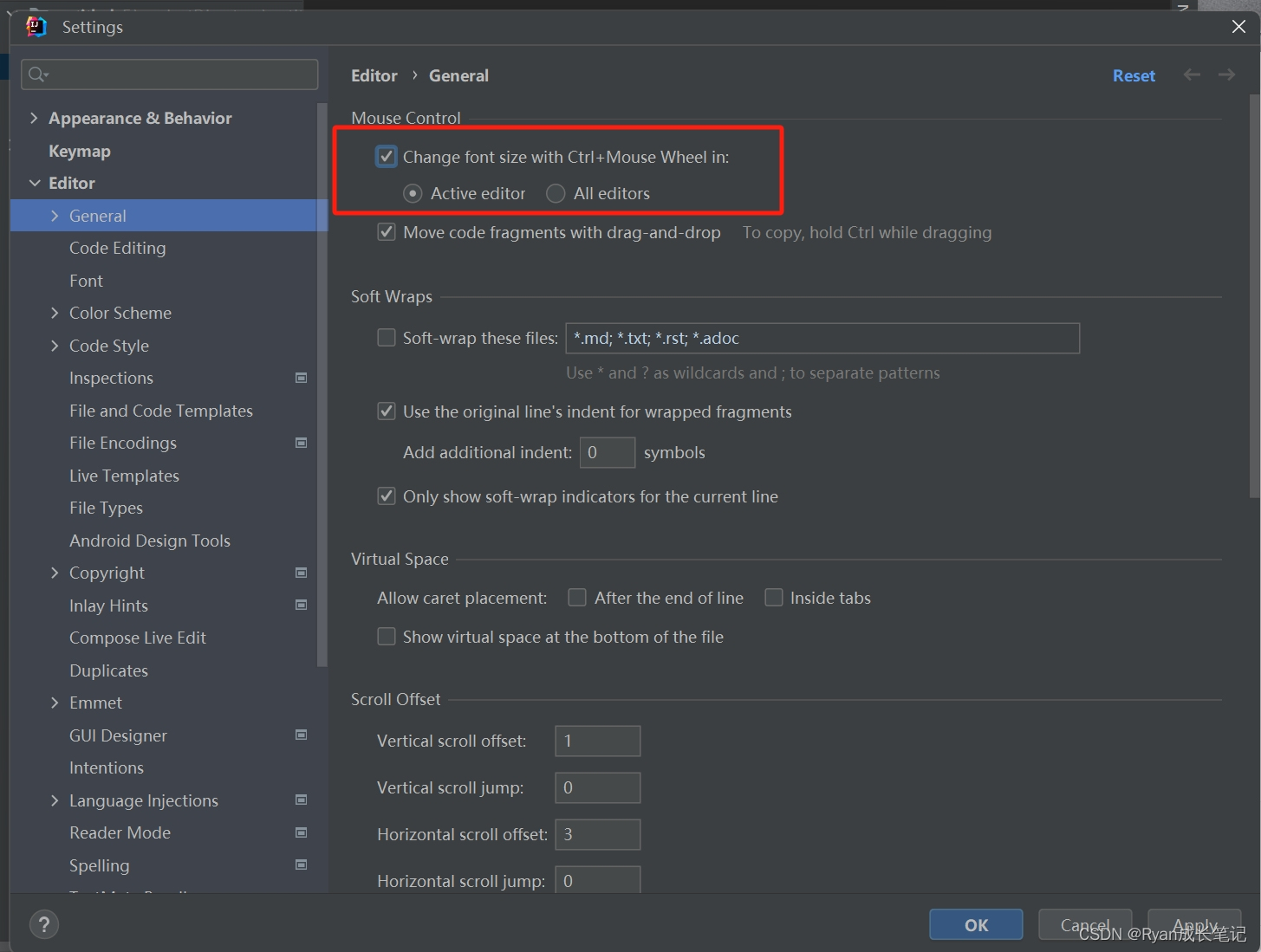Click the OK button
1261x952 pixels.
click(x=976, y=924)
